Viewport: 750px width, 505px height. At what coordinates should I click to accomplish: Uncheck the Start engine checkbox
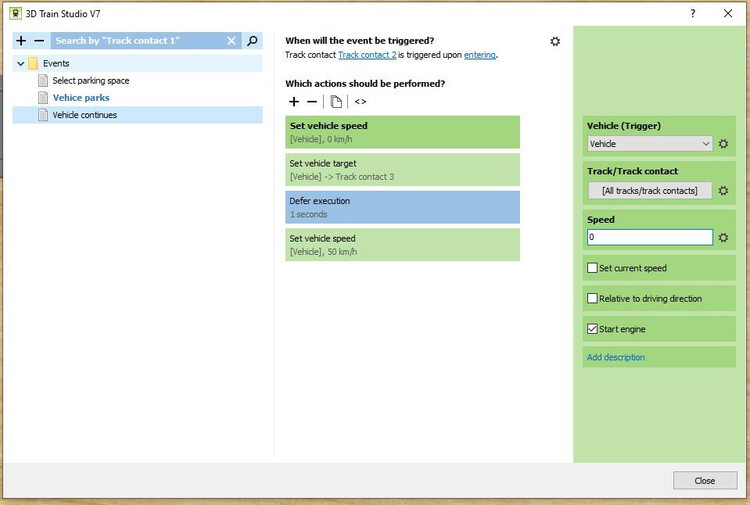592,329
